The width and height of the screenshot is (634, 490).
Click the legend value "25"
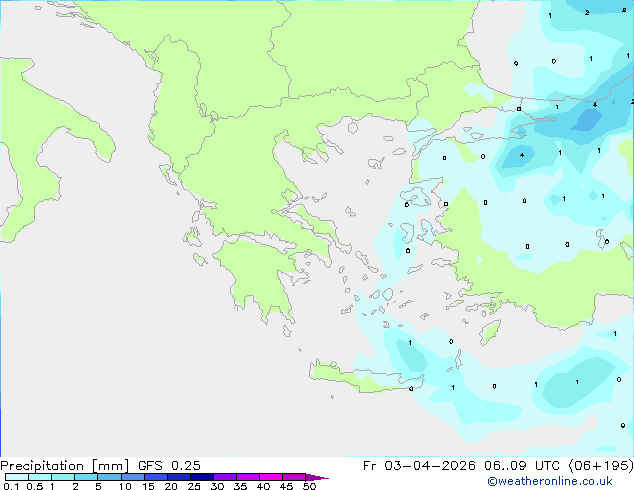point(194,486)
